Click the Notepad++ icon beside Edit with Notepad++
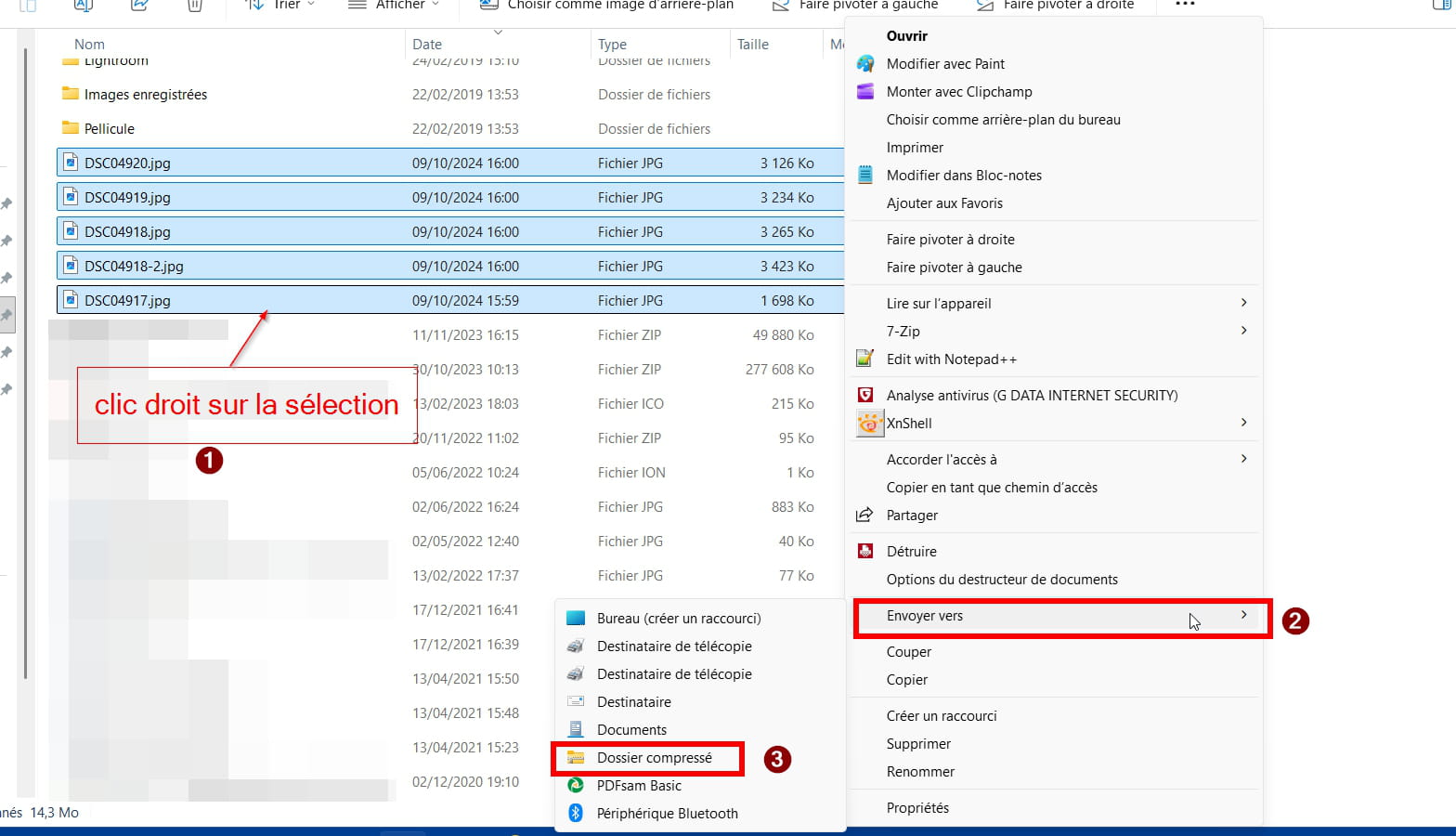This screenshot has width=1456, height=836. pos(865,359)
